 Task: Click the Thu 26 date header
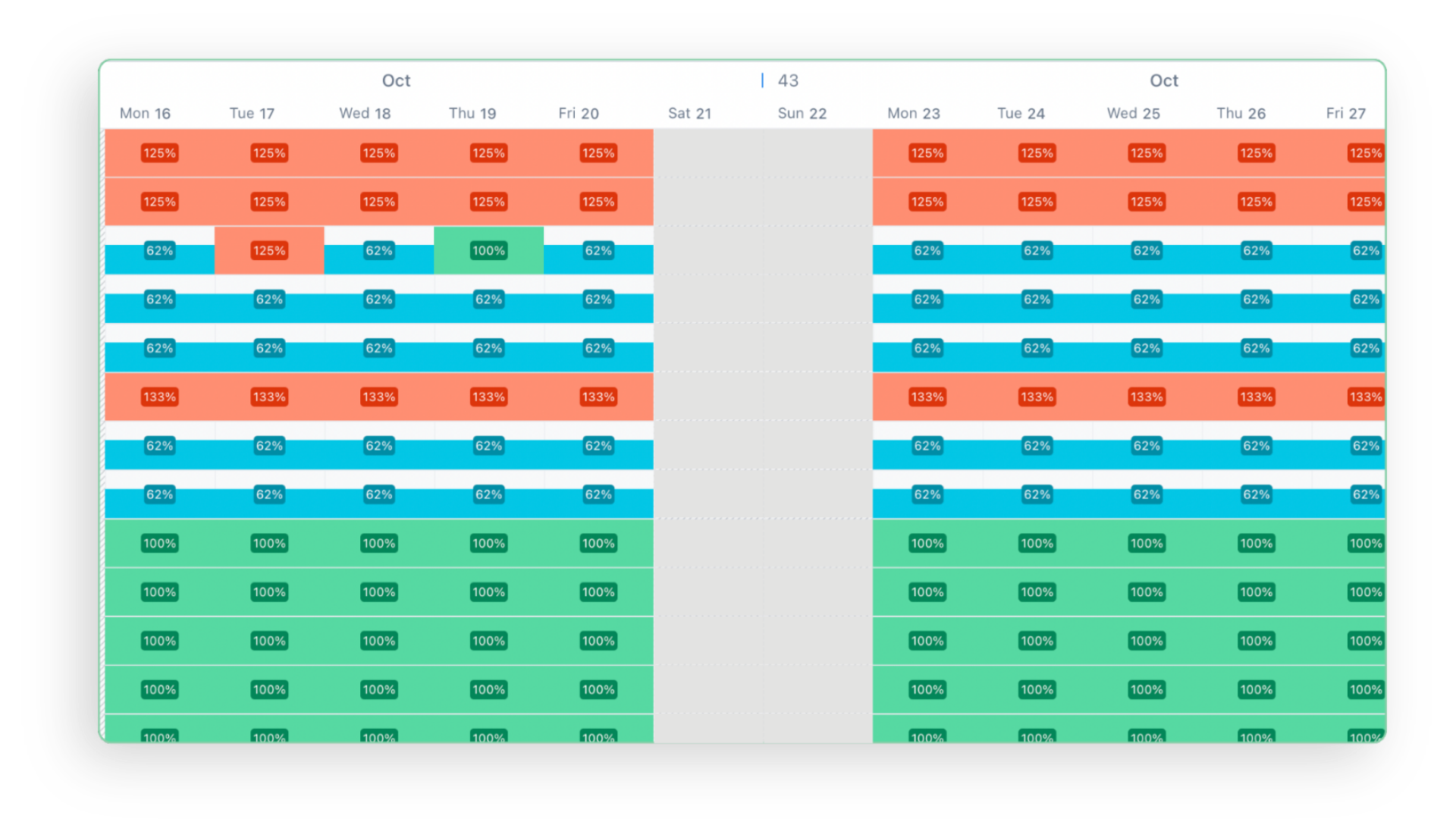(1241, 113)
